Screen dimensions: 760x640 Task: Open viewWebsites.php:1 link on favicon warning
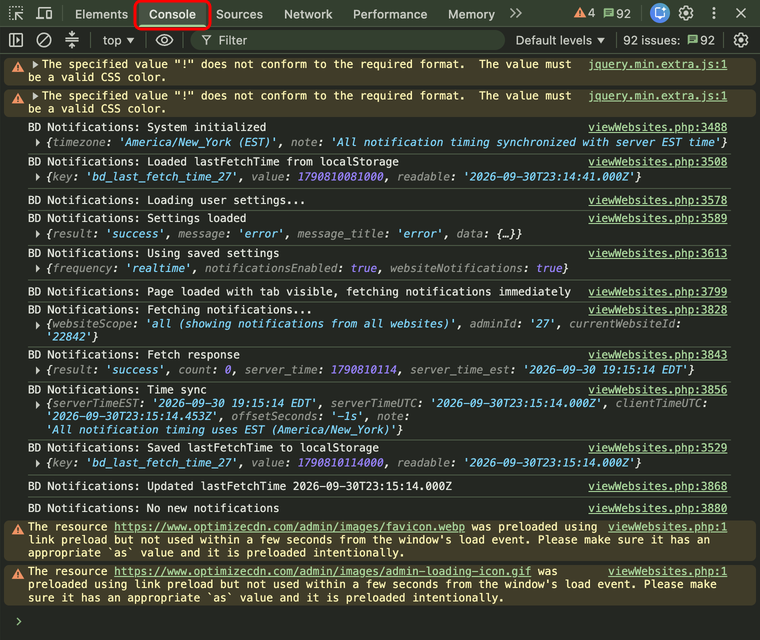667,527
